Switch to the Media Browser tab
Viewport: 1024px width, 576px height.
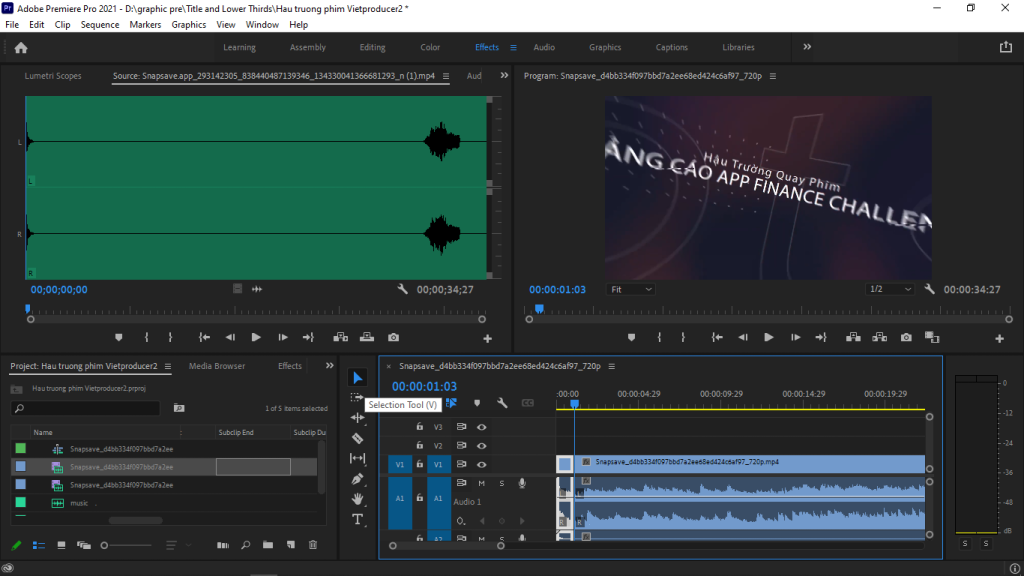217,366
